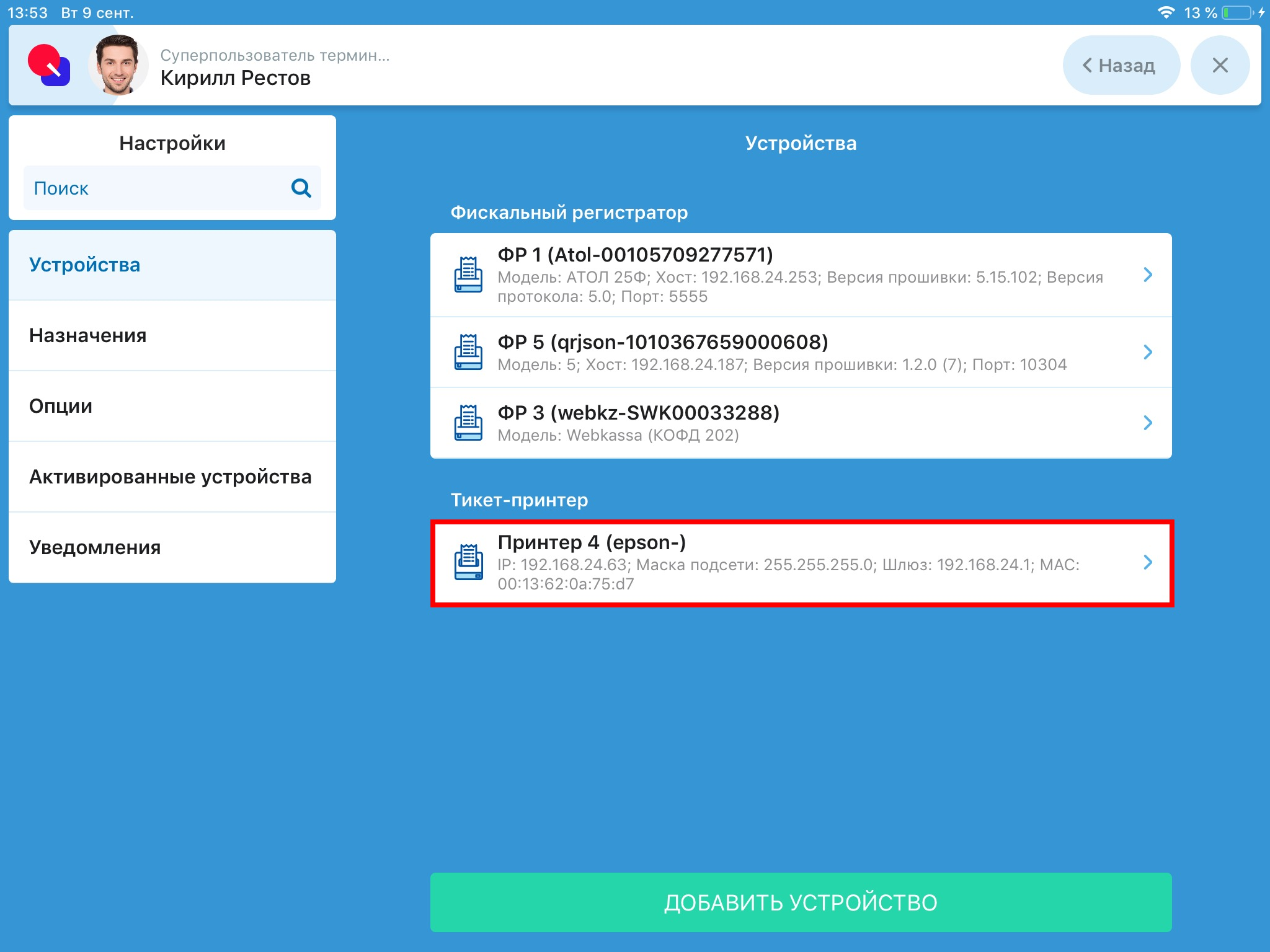This screenshot has width=1270, height=952.
Task: Open the Назначения section
Action: pyautogui.click(x=172, y=336)
